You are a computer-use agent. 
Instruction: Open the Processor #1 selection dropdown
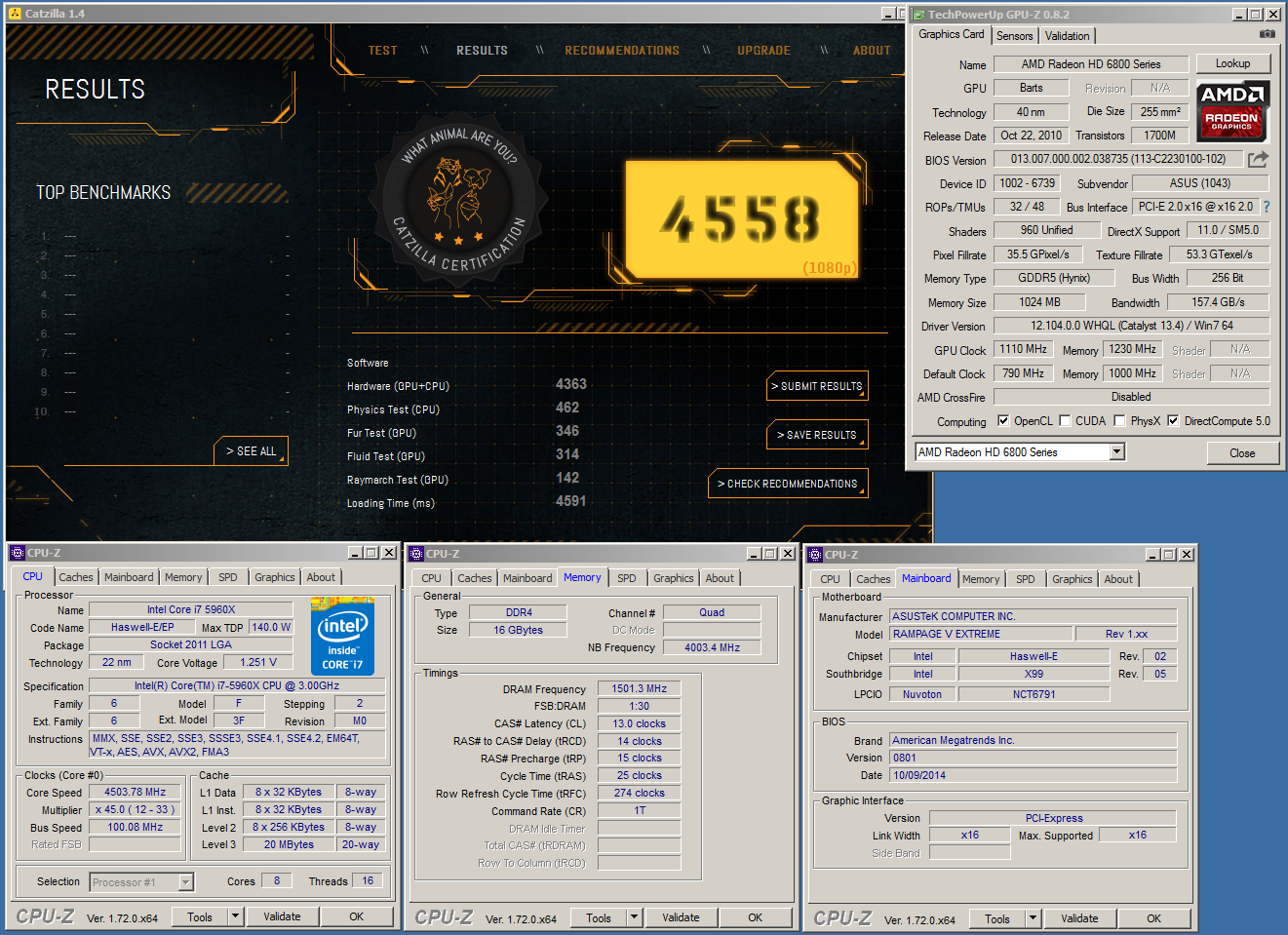click(x=186, y=882)
